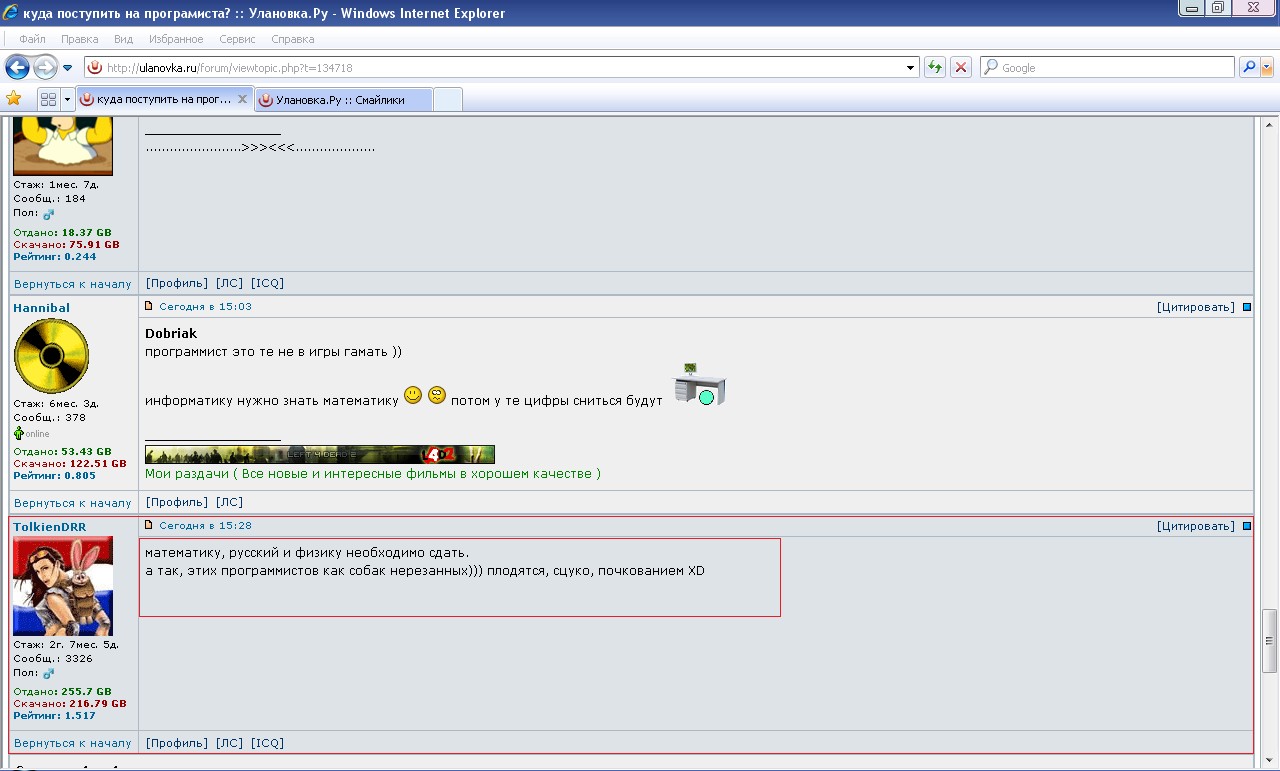The image size is (1280, 771).
Task: Open the Вид menu
Action: (x=123, y=39)
